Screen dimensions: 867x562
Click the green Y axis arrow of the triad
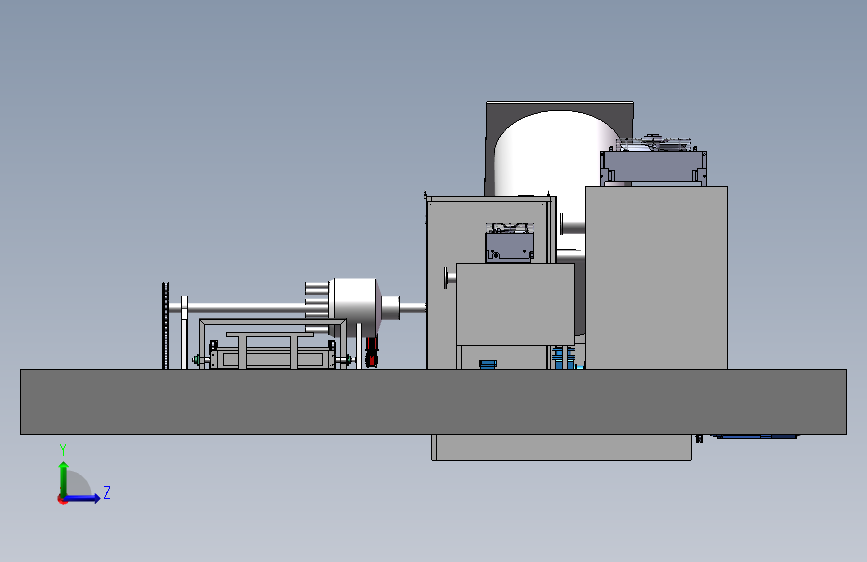[x=64, y=478]
